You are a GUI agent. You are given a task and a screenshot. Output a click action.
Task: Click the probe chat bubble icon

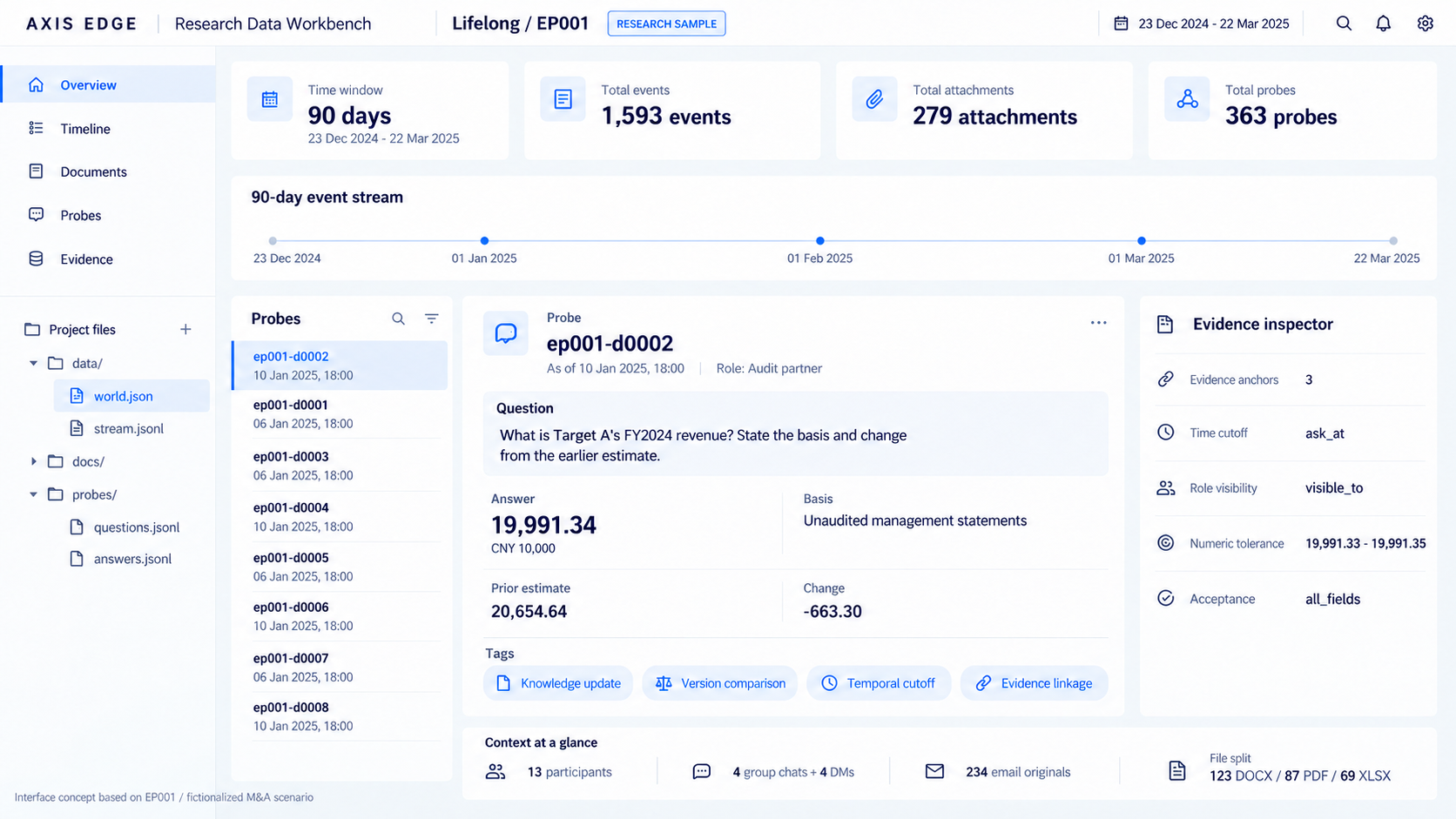click(x=506, y=333)
